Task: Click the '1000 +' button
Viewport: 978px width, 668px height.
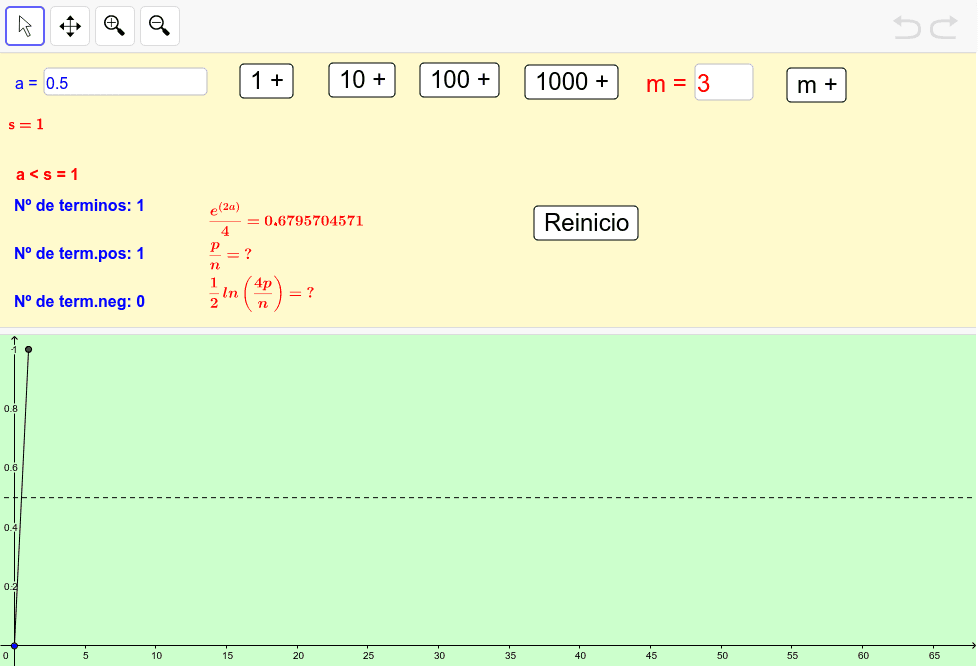Action: (x=571, y=82)
